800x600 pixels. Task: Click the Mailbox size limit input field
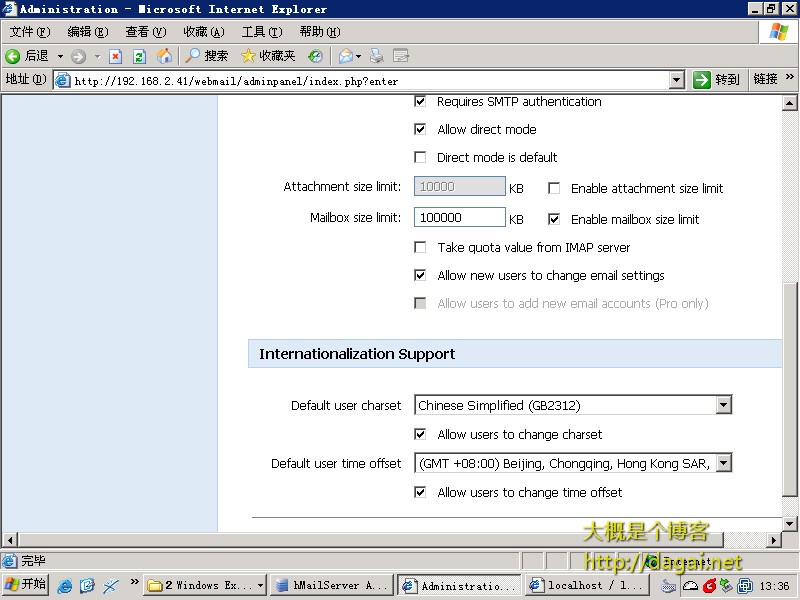coord(459,218)
